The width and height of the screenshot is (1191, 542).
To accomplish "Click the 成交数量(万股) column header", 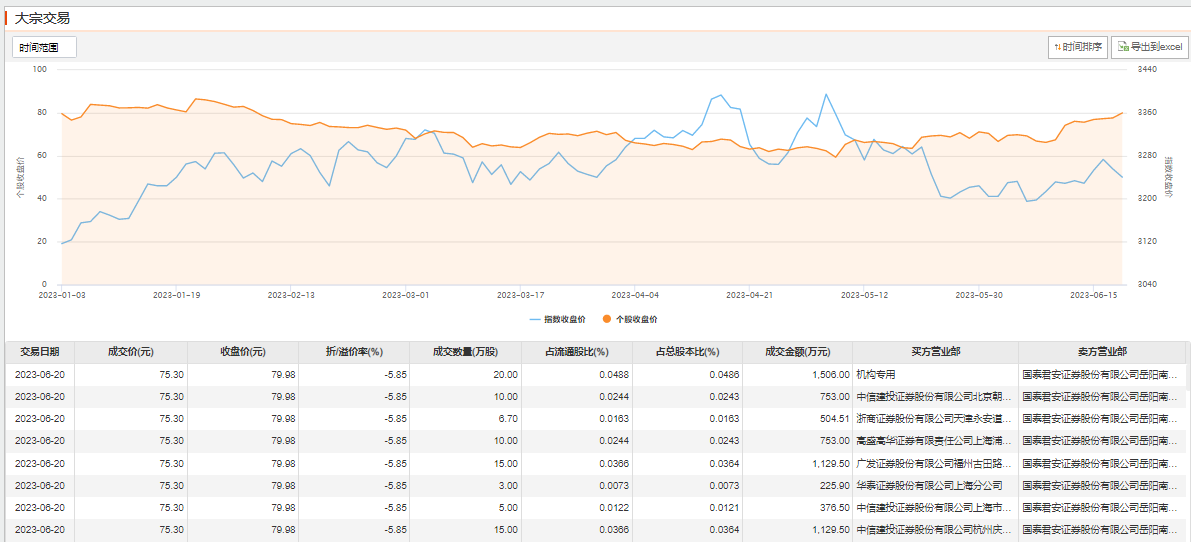I will (466, 352).
